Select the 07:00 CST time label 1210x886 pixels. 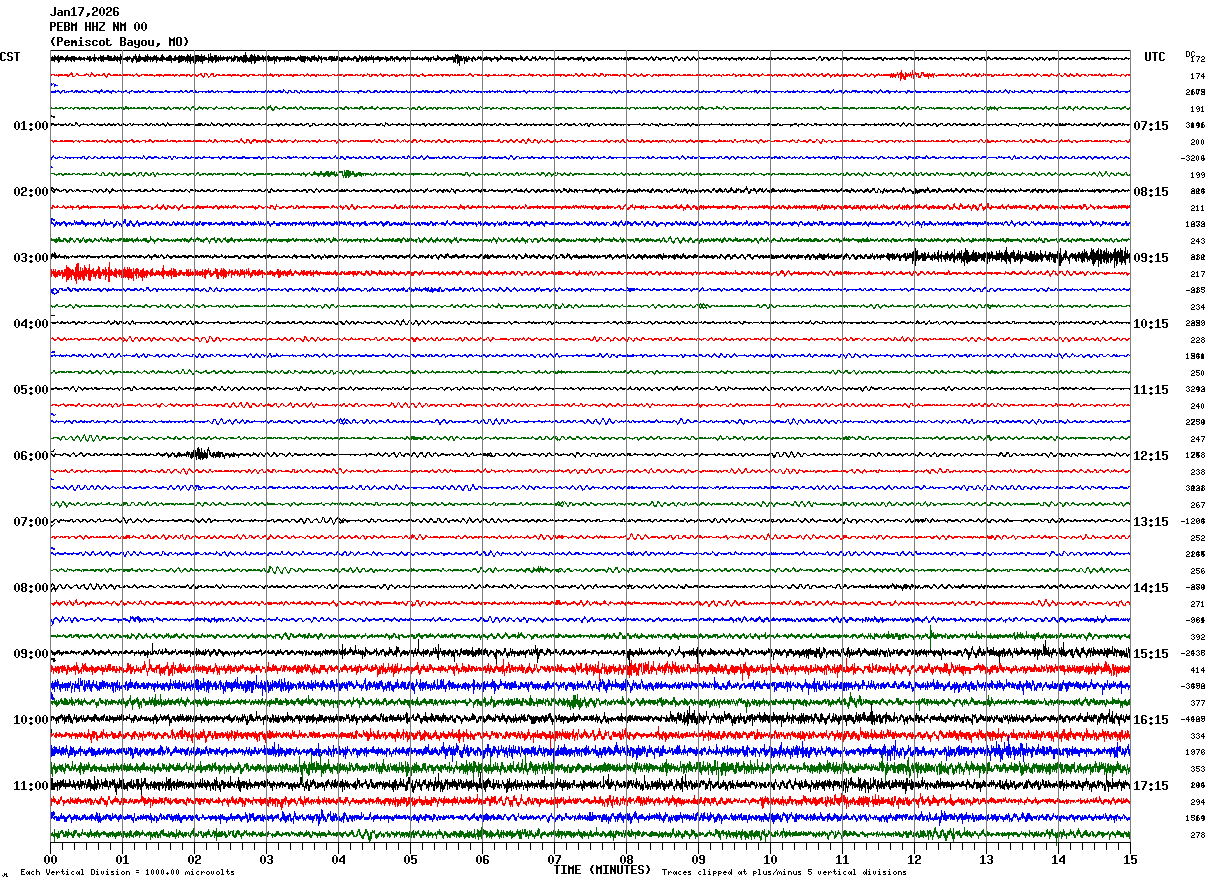pyautogui.click(x=31, y=522)
